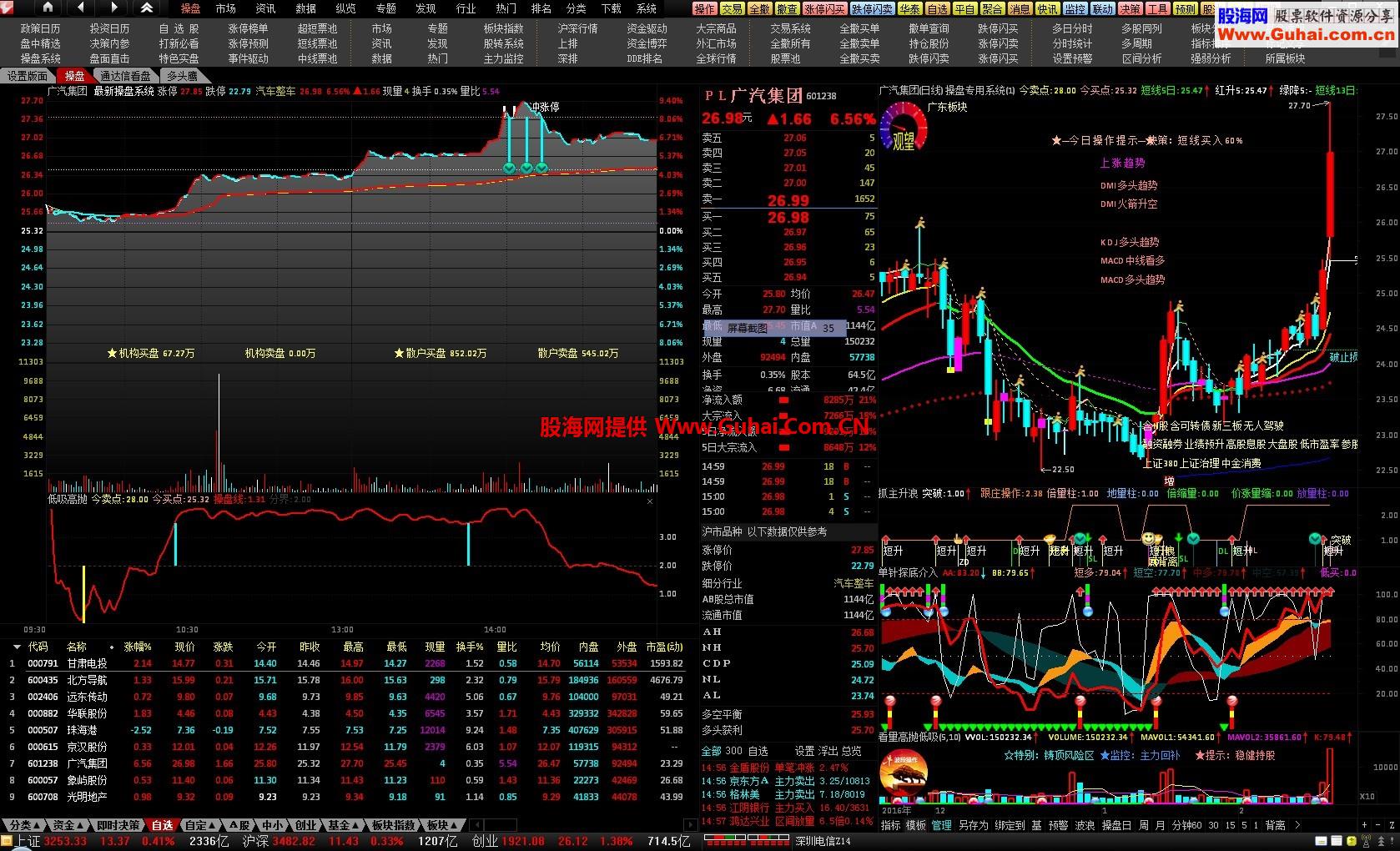This screenshot has width=1400, height=851.
Task: Expand the 分类 bottom tab arrow
Action: [38, 825]
